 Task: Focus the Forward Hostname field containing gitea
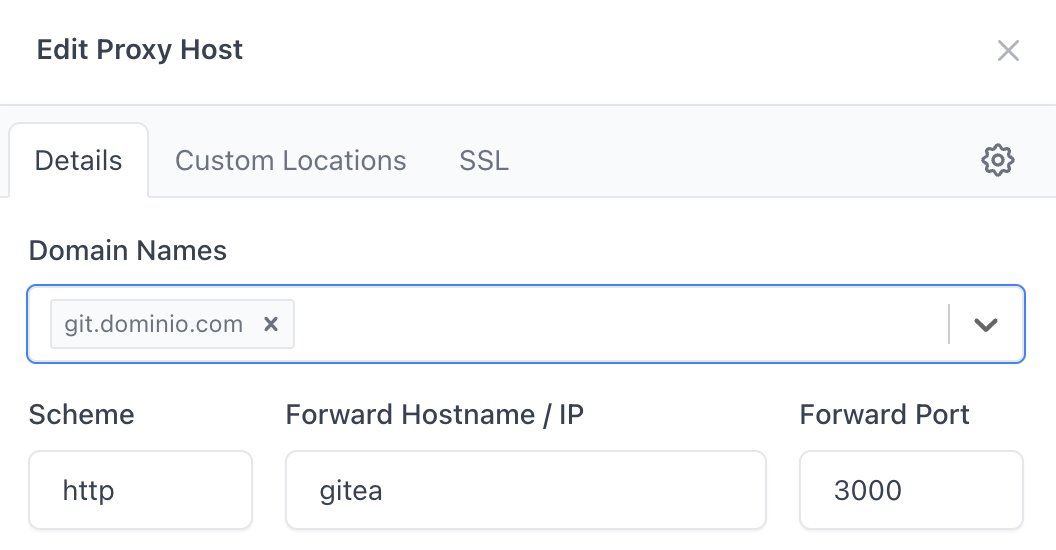(x=526, y=490)
